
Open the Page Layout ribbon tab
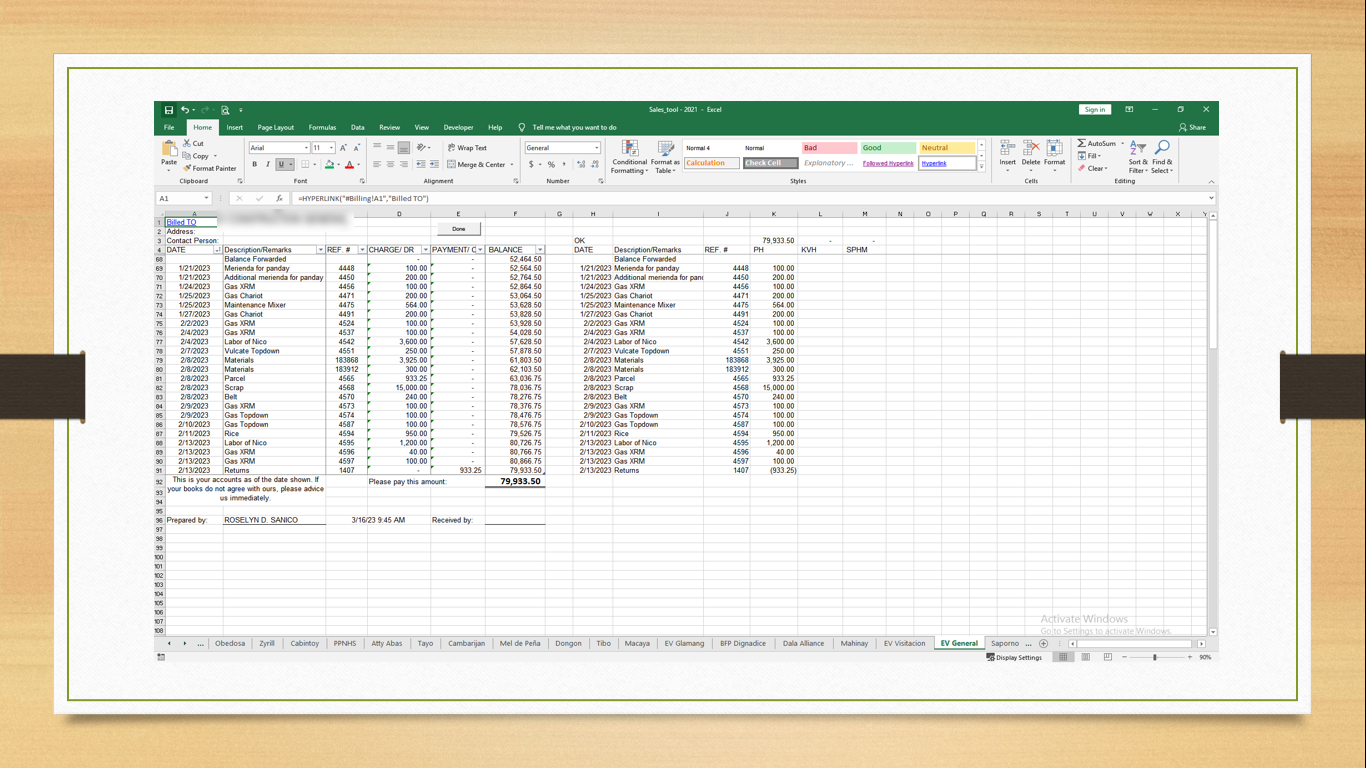coord(275,128)
